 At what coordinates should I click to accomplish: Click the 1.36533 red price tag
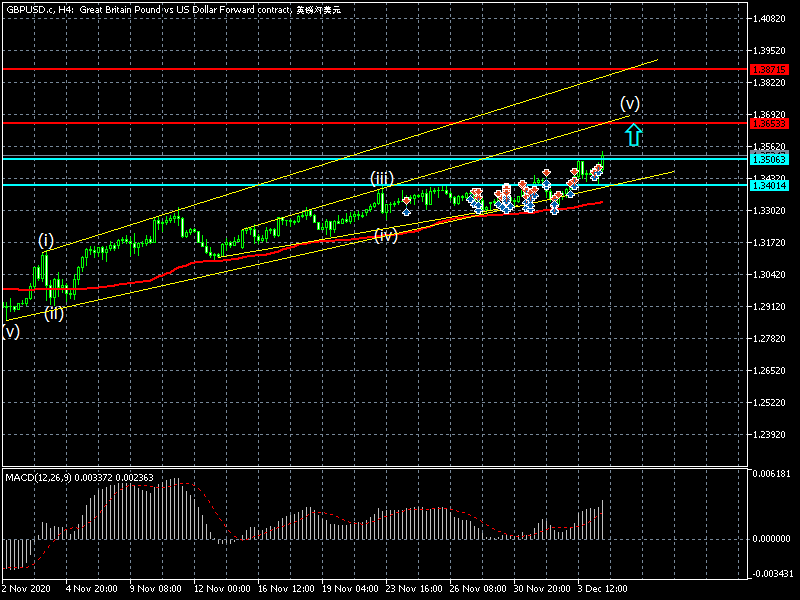point(768,123)
